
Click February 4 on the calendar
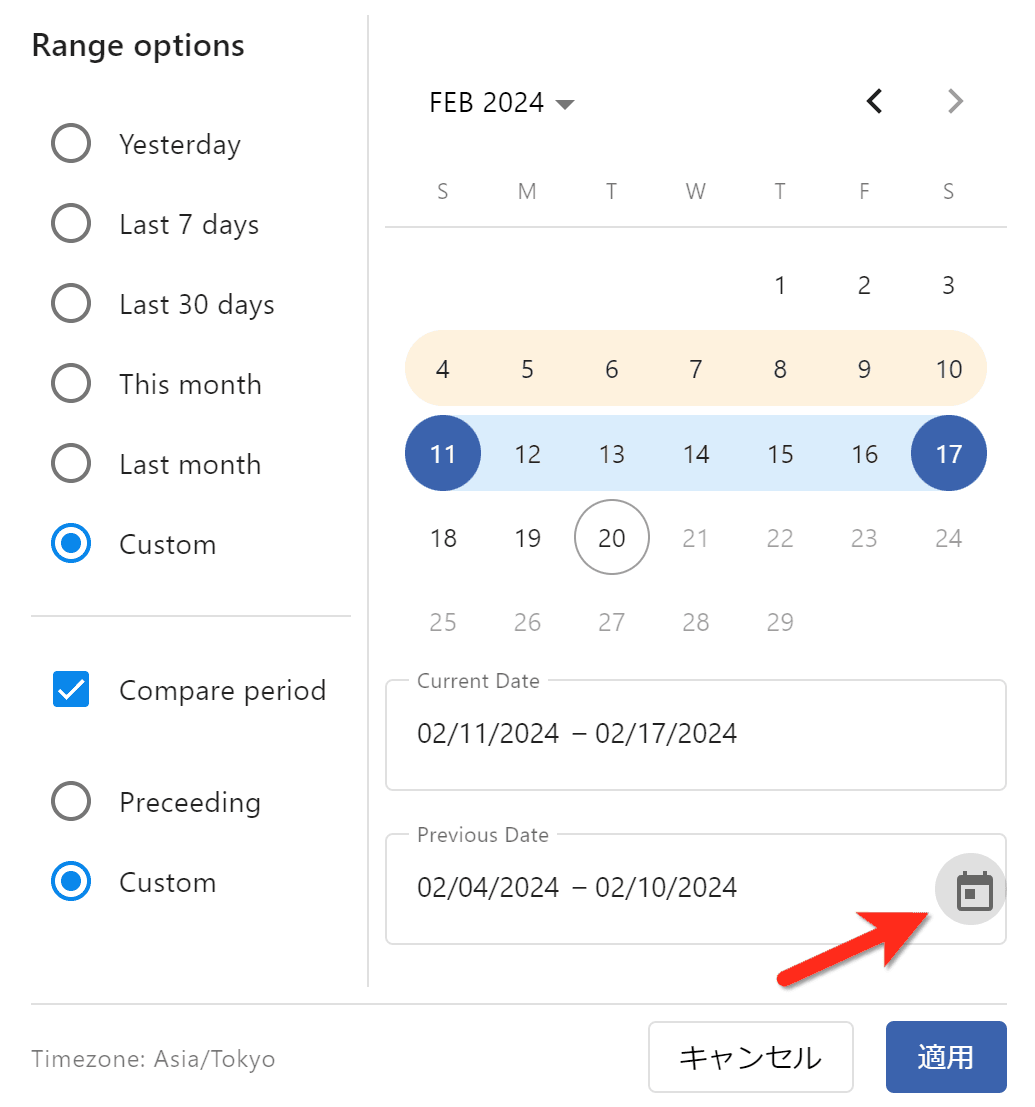click(x=443, y=369)
